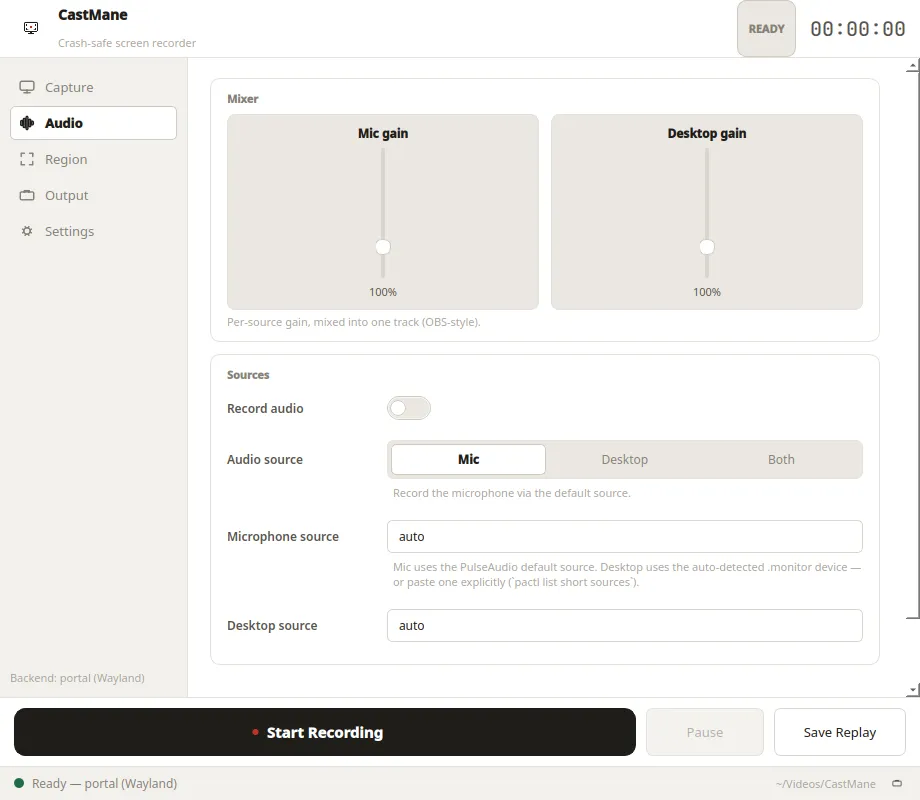Click the 'Backend: portal (Wayland)' label
920x800 pixels.
[x=77, y=678]
